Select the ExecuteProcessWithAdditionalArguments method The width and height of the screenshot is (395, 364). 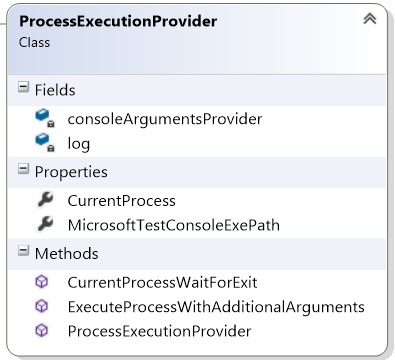point(216,307)
